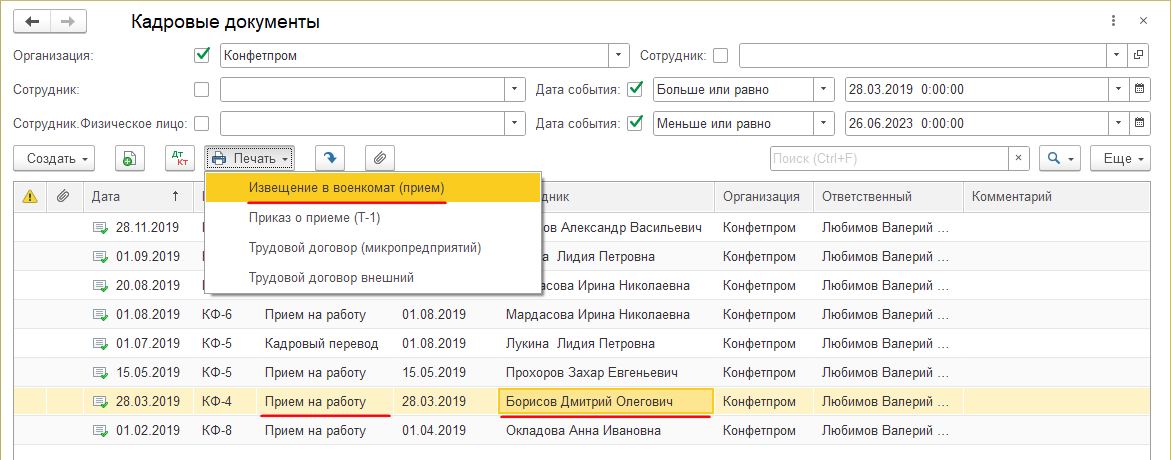This screenshot has width=1171, height=460.
Task: Expand the top-right Сотрудник field dropdown
Action: click(x=1116, y=55)
